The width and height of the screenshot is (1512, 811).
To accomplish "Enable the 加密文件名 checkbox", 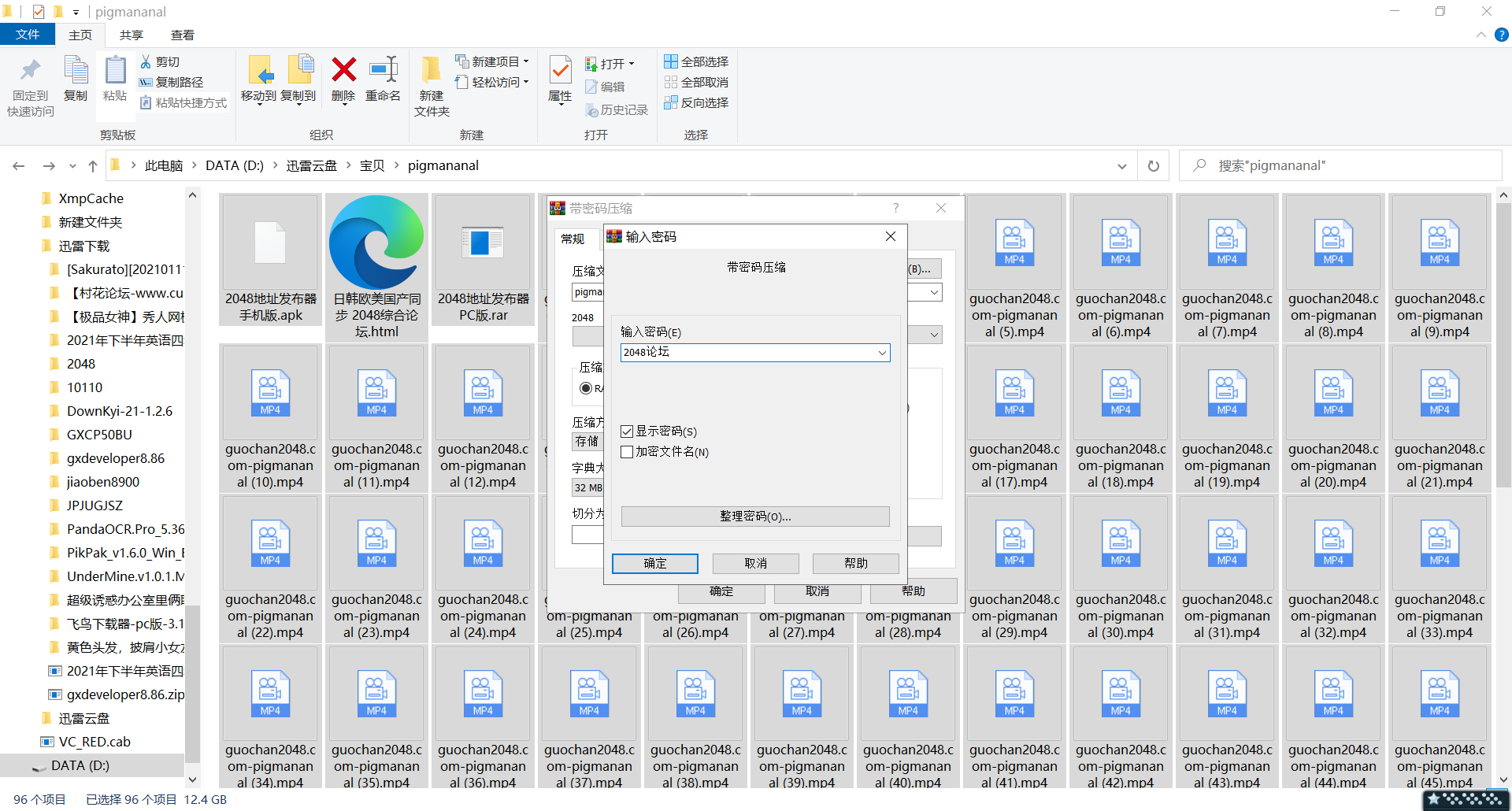I will [x=627, y=452].
